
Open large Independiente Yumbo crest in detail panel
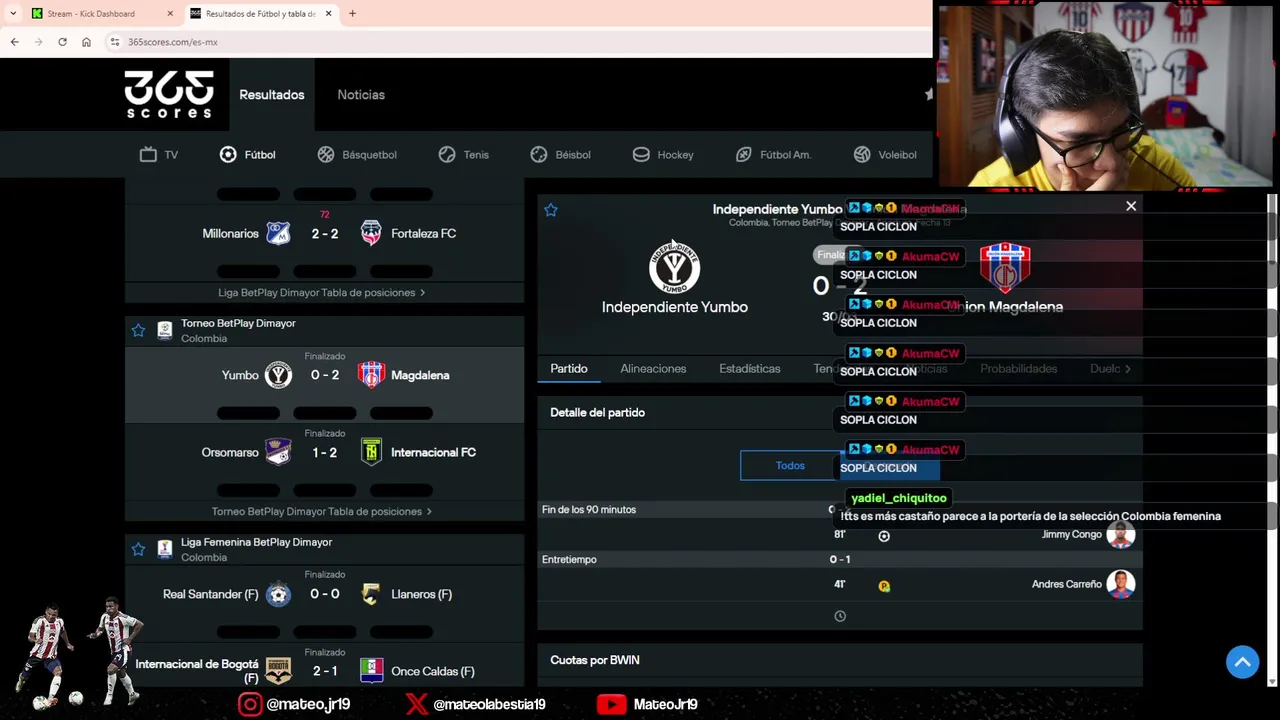click(674, 266)
